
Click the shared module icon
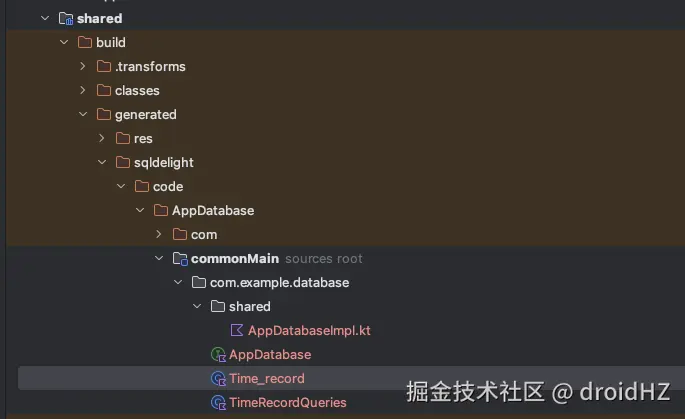click(x=65, y=18)
